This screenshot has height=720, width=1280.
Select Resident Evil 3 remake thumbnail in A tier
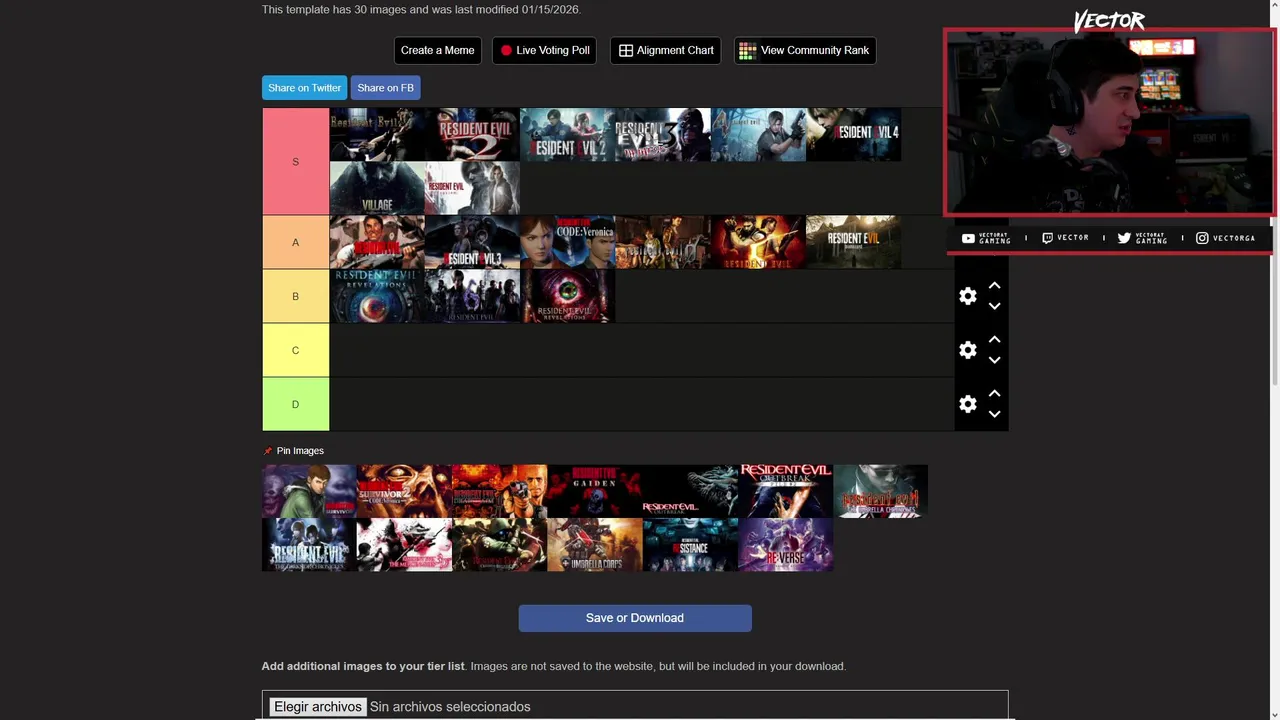(472, 242)
